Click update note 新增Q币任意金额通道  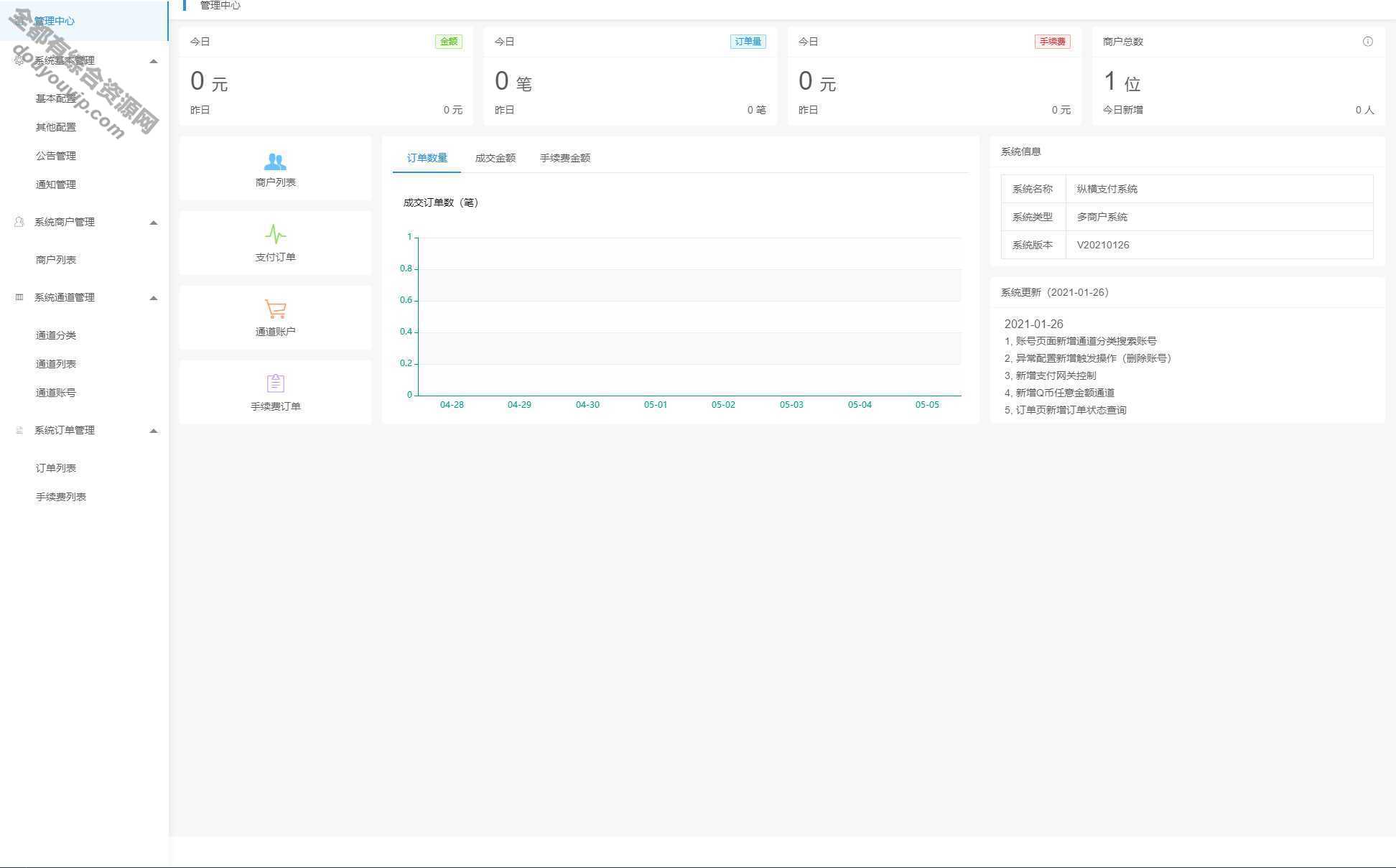1065,393
